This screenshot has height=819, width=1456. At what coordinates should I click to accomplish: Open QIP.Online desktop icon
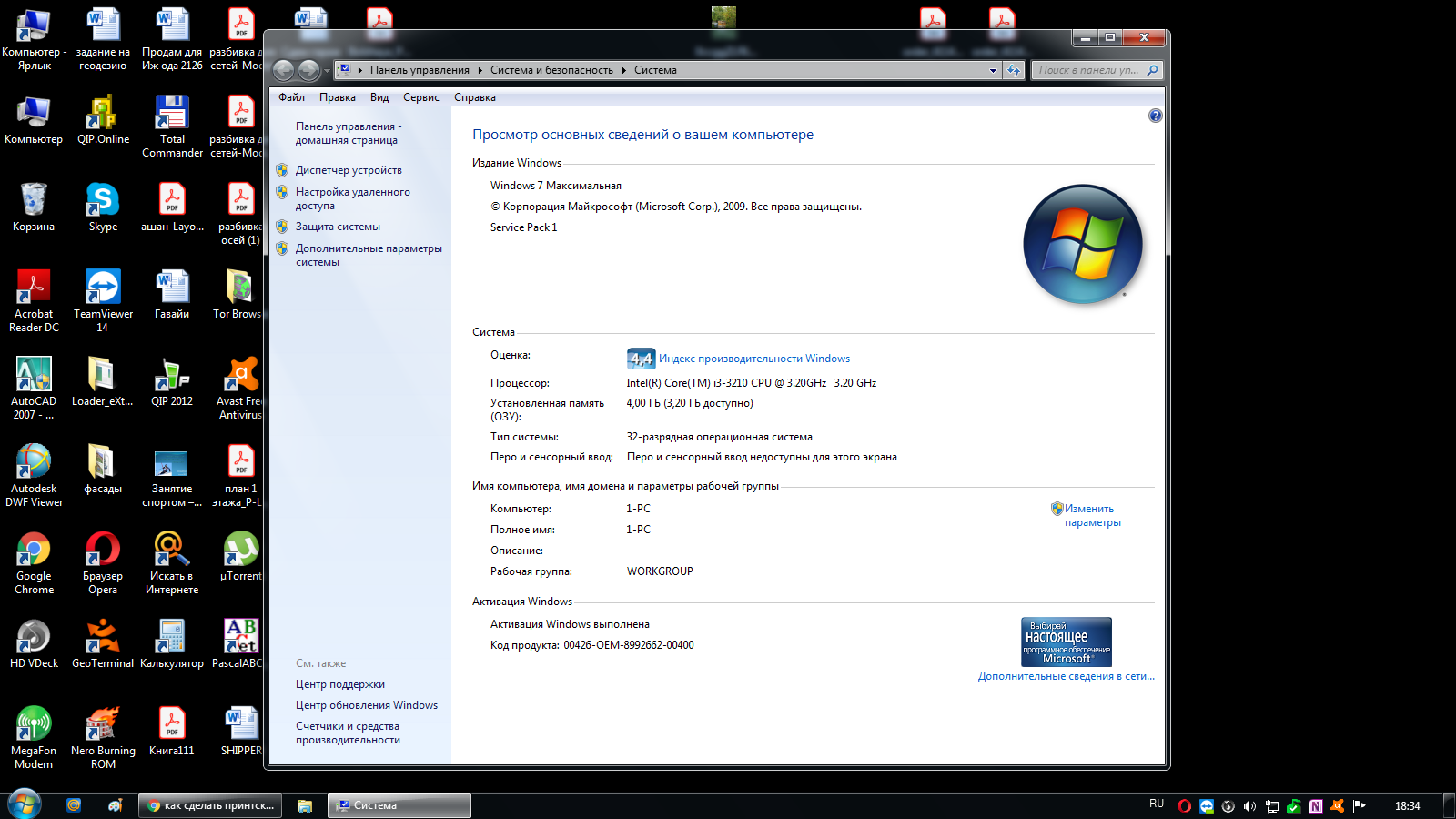click(x=103, y=120)
